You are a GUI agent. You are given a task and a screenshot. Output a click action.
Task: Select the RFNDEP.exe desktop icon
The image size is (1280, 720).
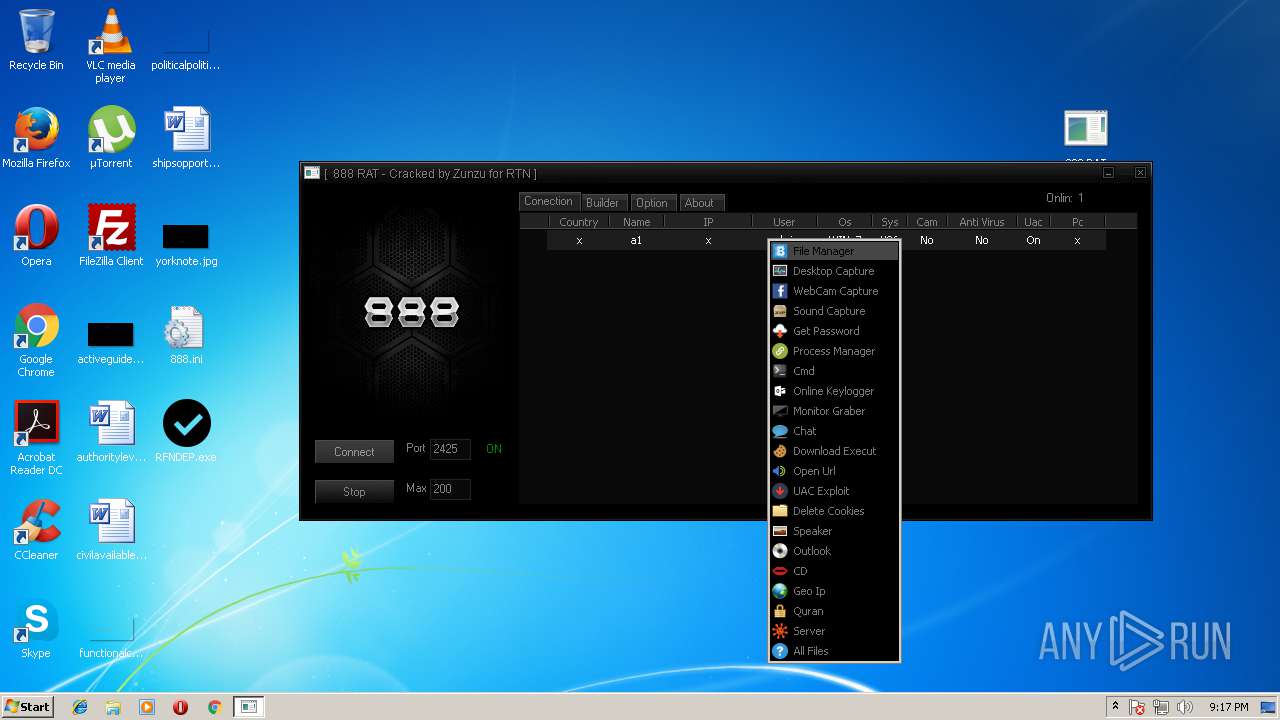point(186,431)
